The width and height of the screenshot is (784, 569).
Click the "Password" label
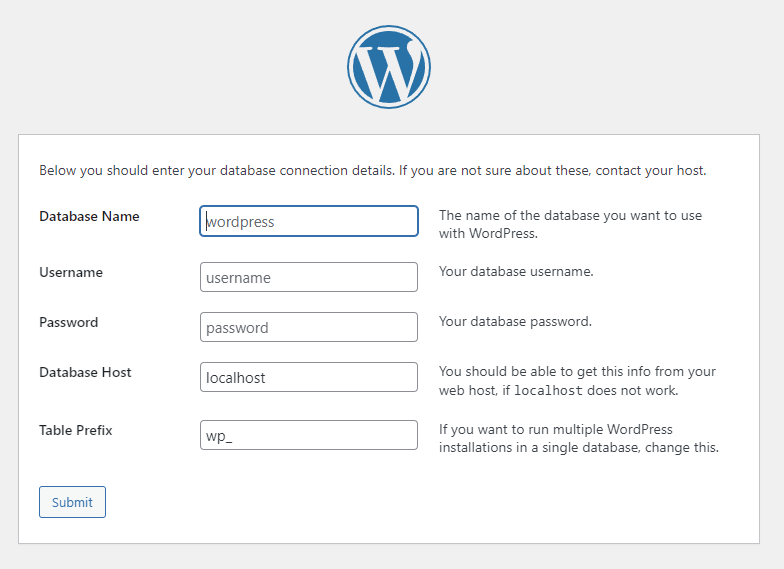pos(68,322)
